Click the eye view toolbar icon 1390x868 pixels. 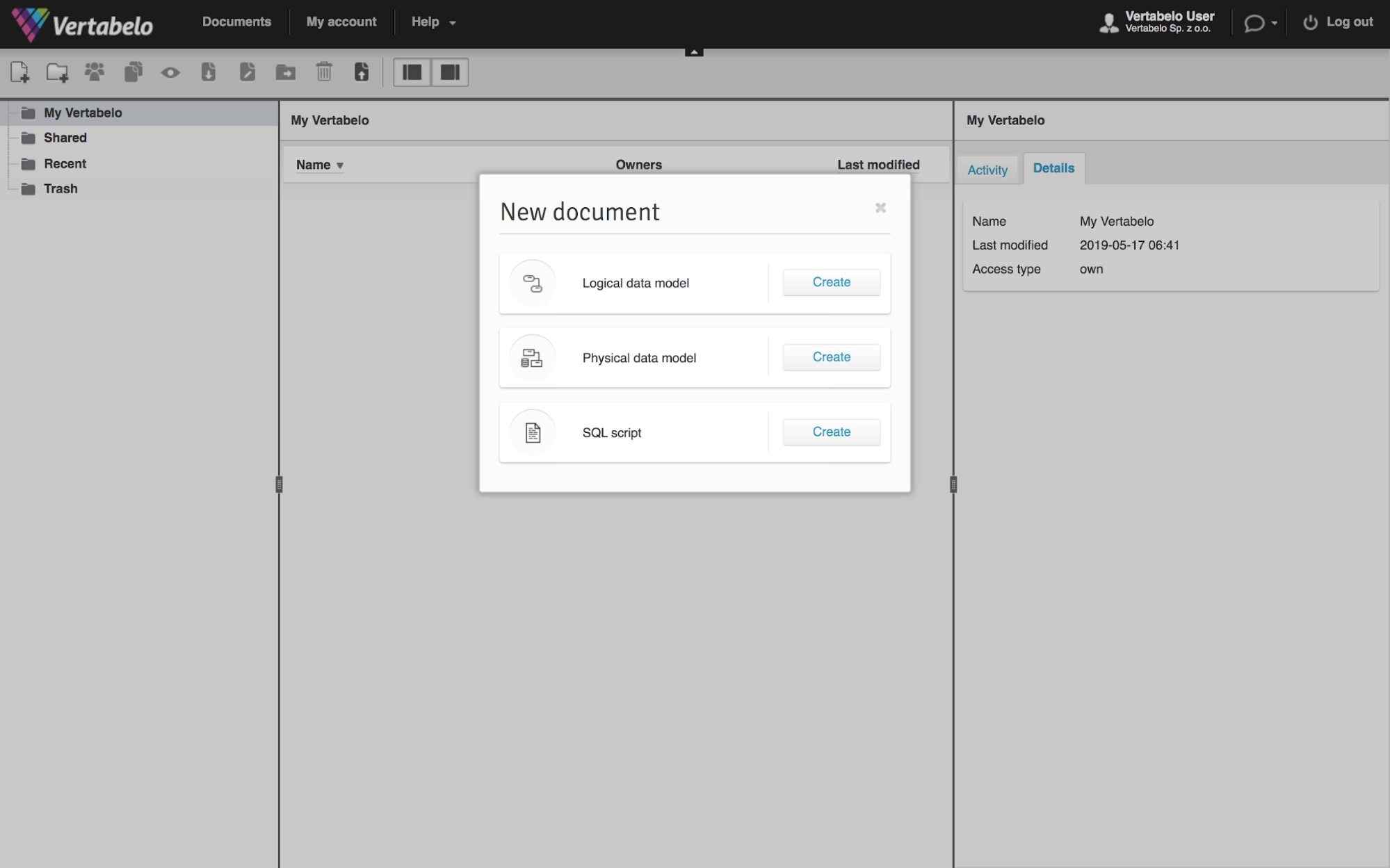(170, 72)
